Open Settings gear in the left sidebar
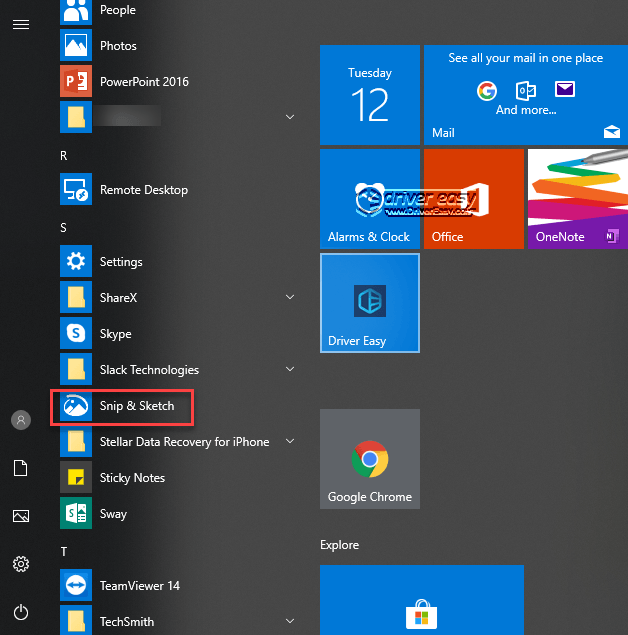This screenshot has width=628, height=635. (20, 564)
